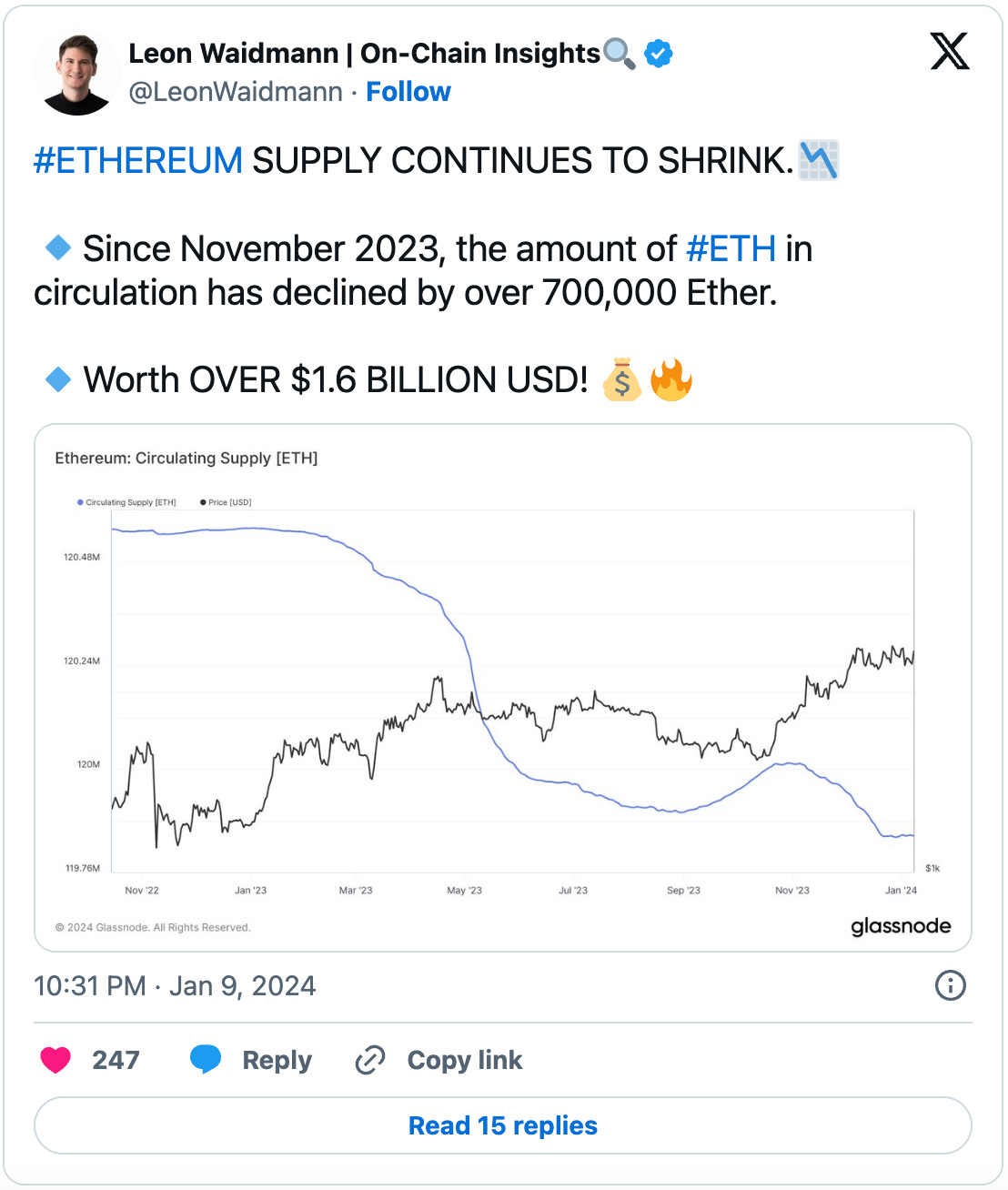1008x1190 pixels.
Task: Click the @LeonWaidmann handle
Action: pyautogui.click(x=236, y=92)
